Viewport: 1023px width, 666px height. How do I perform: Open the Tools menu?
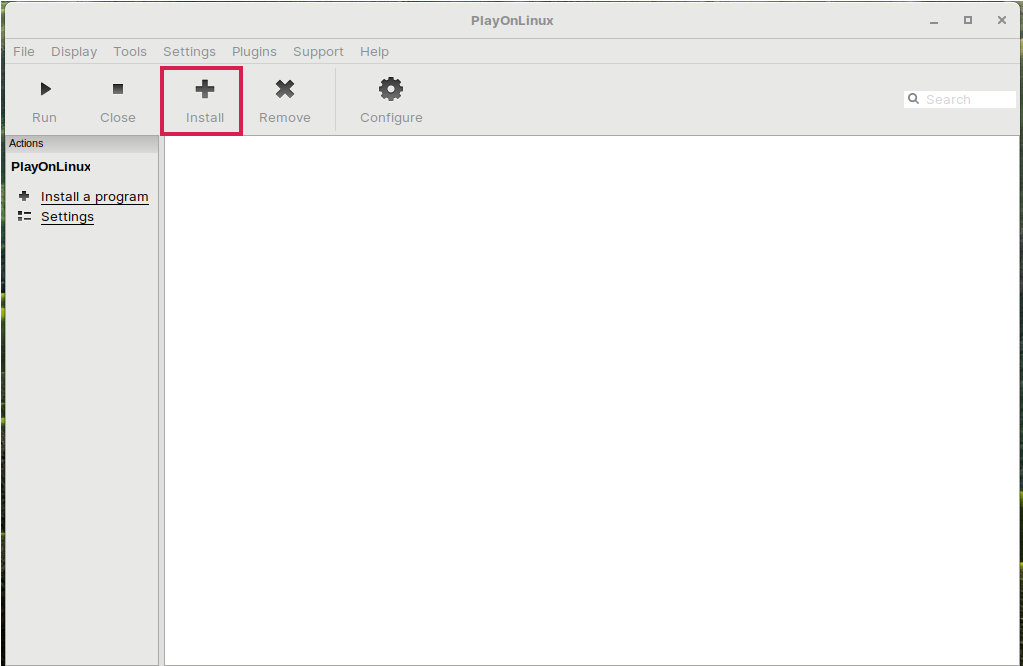(x=130, y=52)
